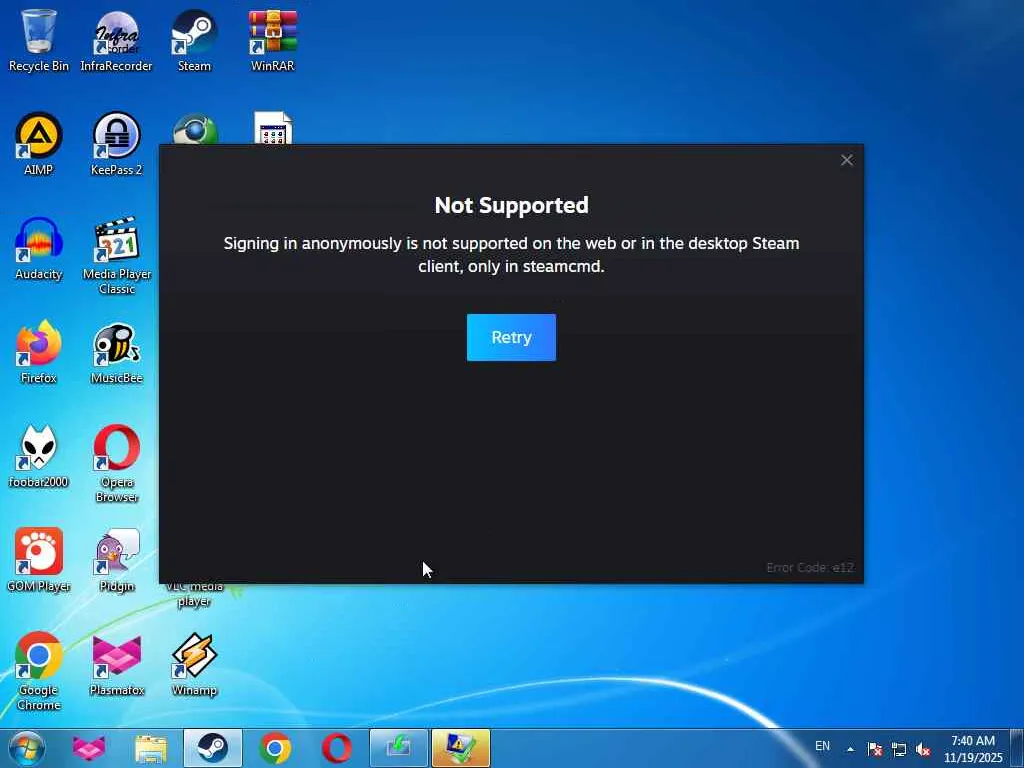Open the Action Center flag icon
The width and height of the screenshot is (1024, 768).
(x=874, y=749)
